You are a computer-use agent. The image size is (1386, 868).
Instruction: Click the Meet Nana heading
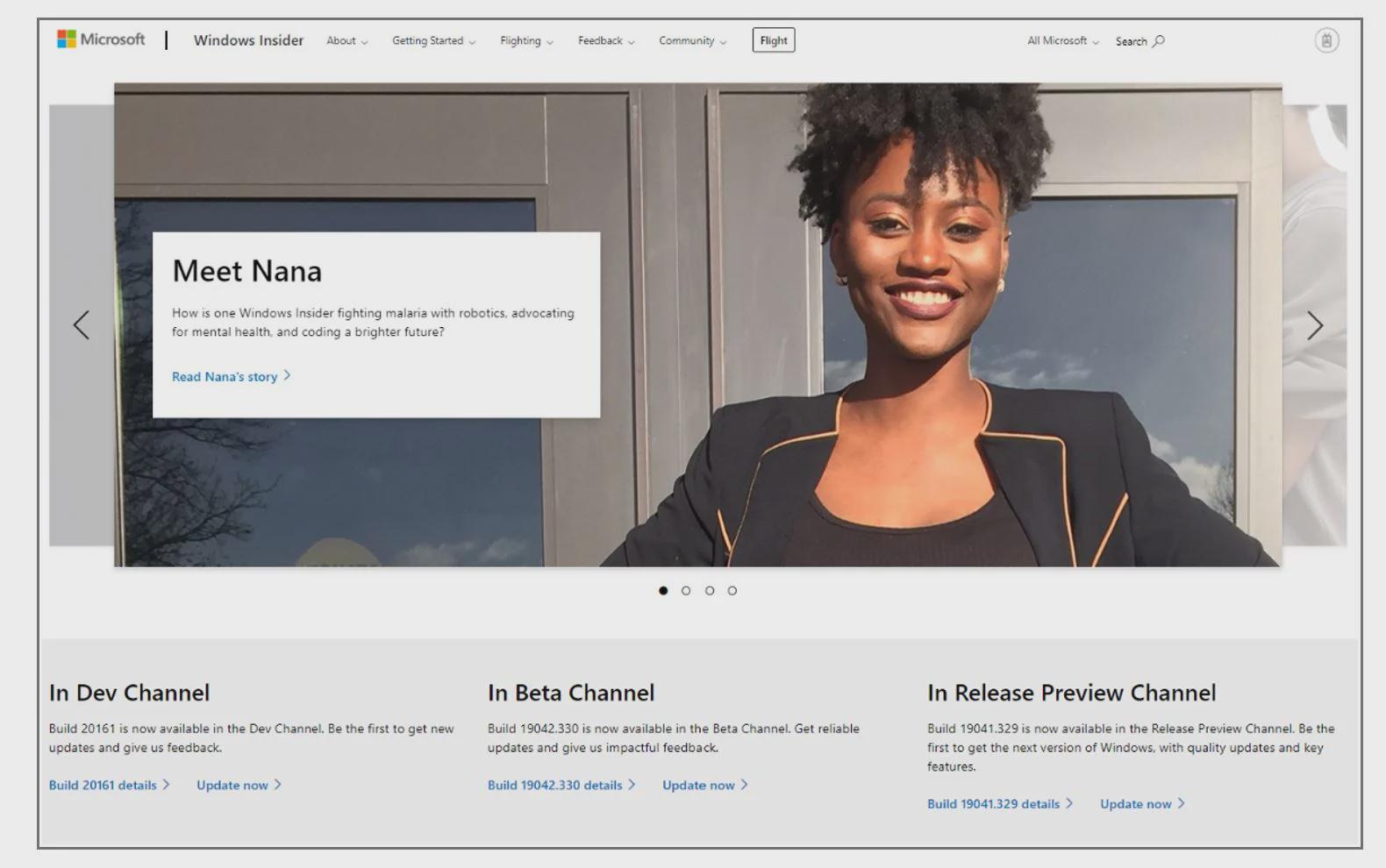click(247, 271)
